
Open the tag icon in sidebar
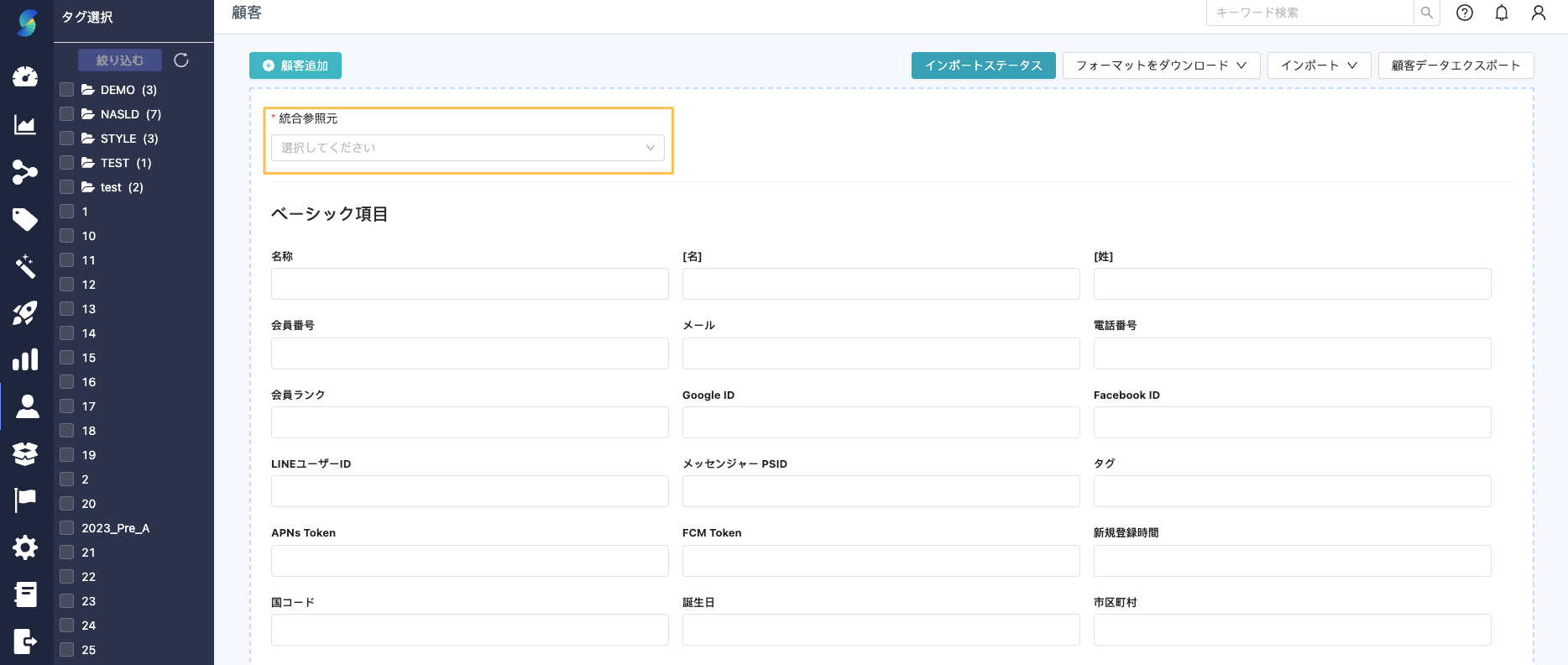point(25,219)
